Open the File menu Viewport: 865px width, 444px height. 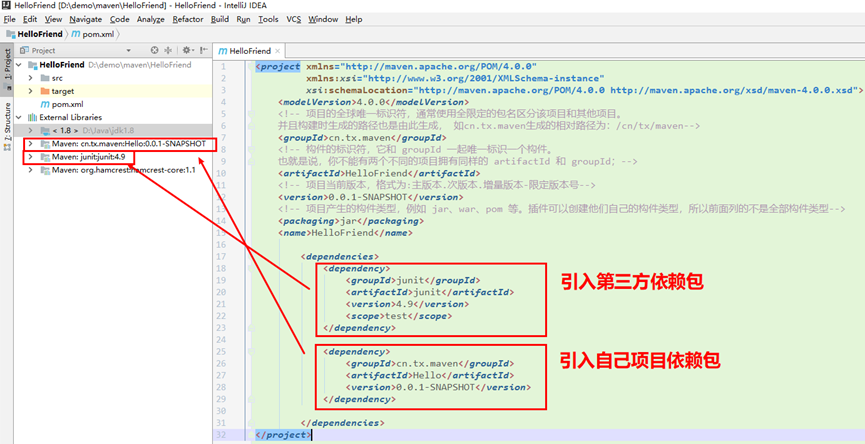pos(9,19)
